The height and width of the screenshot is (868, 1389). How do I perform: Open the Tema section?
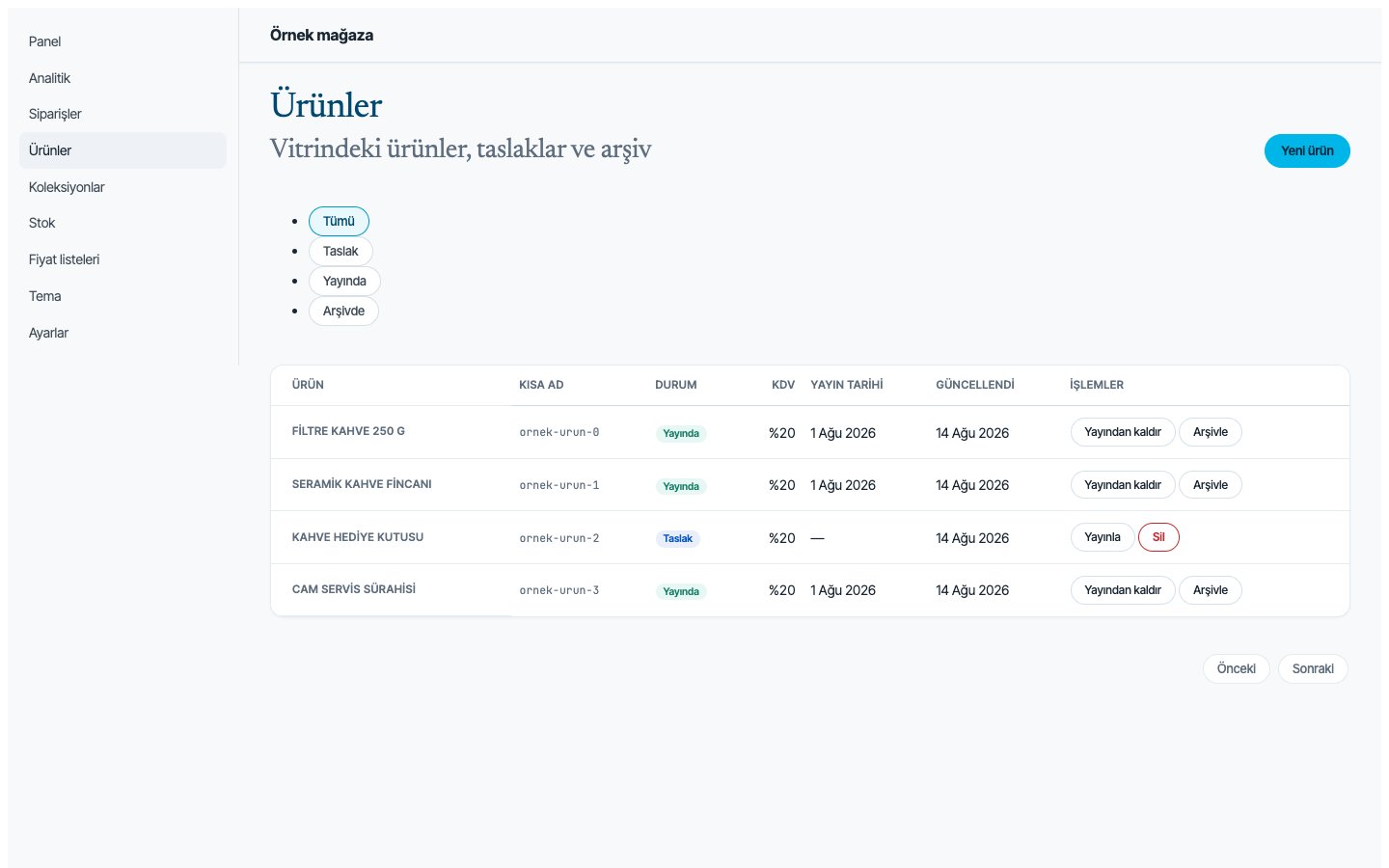(123, 296)
